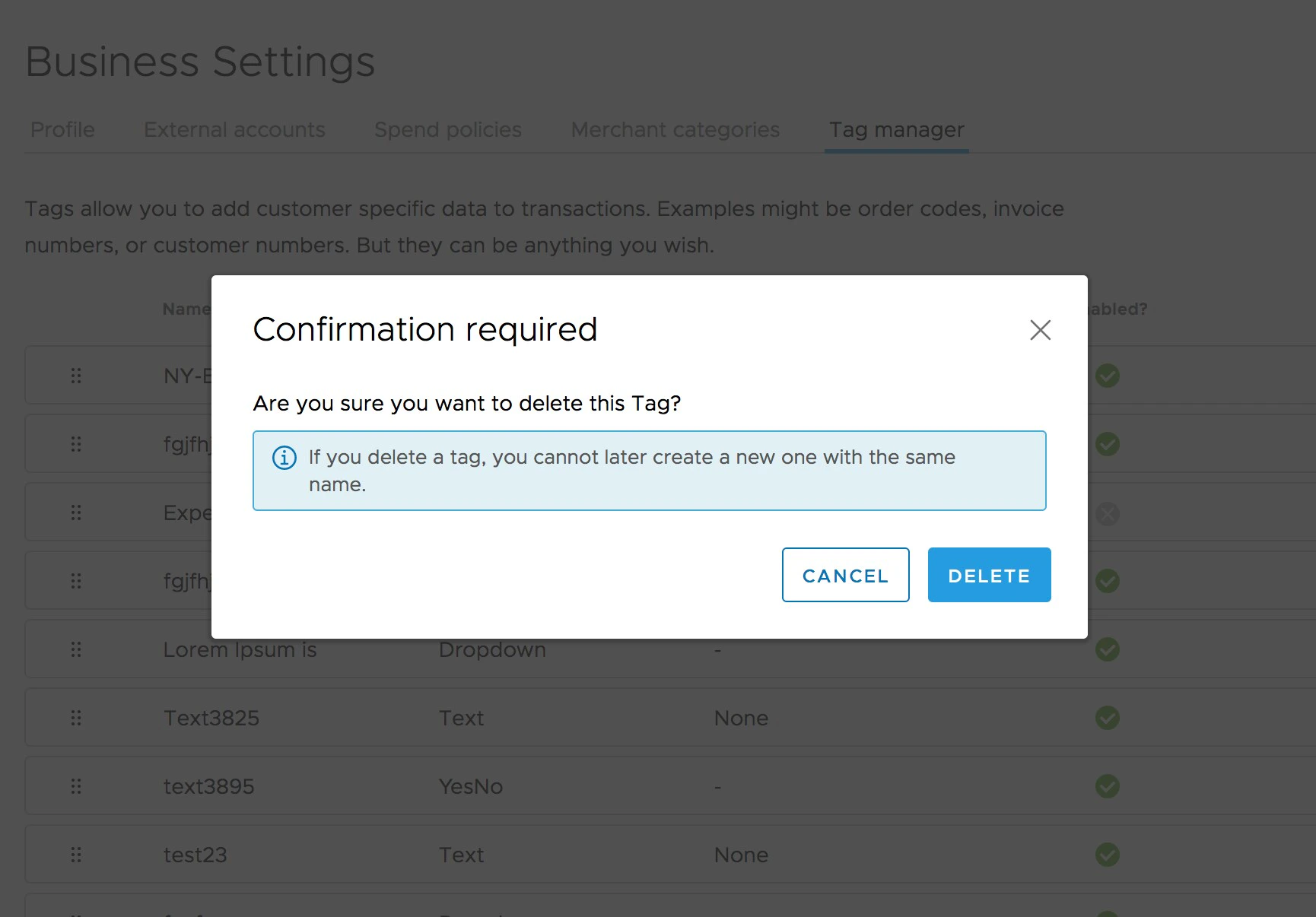Image resolution: width=1316 pixels, height=917 pixels.
Task: Open the Merchant categories tab
Action: tap(675, 130)
